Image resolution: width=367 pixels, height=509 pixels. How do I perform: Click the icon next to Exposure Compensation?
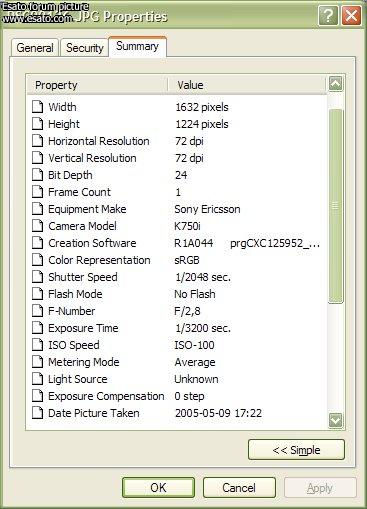click(x=37, y=396)
